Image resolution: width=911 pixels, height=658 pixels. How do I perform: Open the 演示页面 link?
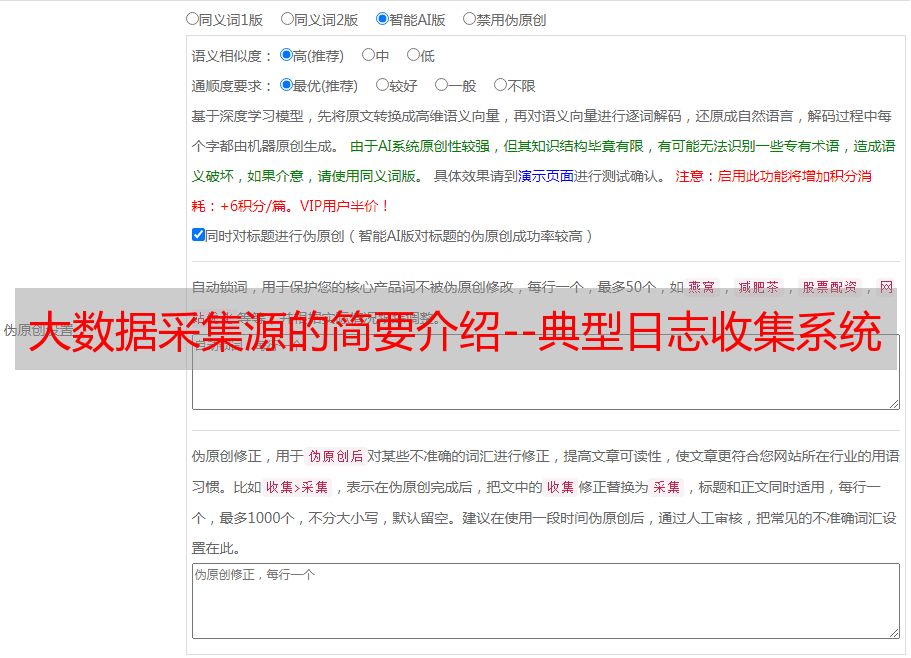coord(546,176)
